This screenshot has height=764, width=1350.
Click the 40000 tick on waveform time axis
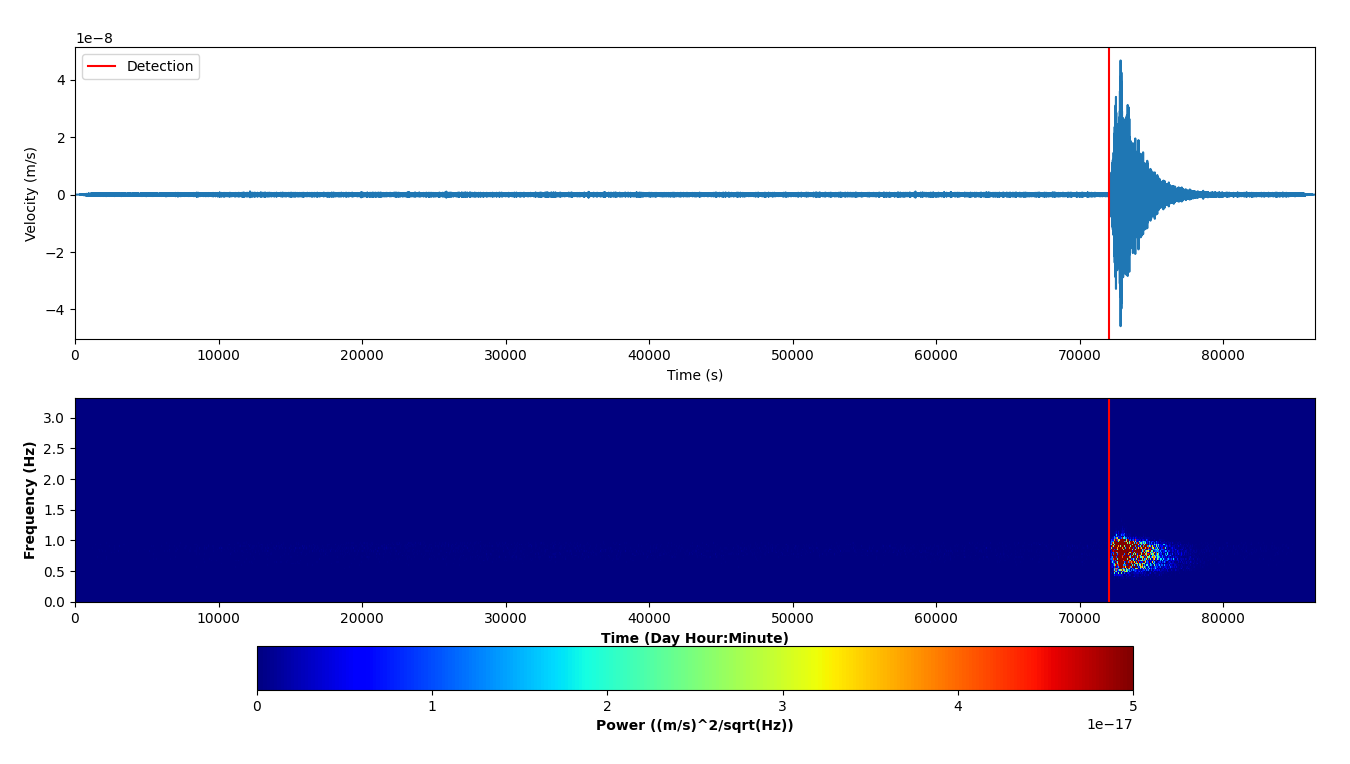point(649,354)
